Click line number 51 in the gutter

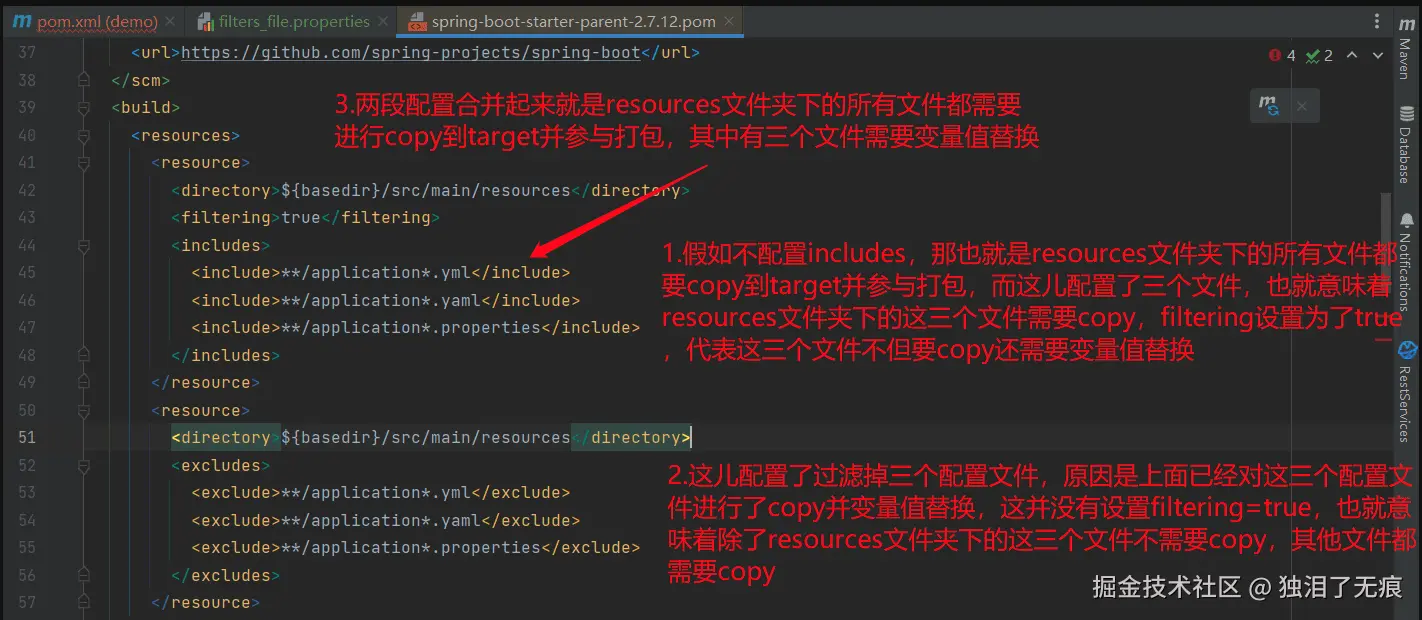(27, 437)
